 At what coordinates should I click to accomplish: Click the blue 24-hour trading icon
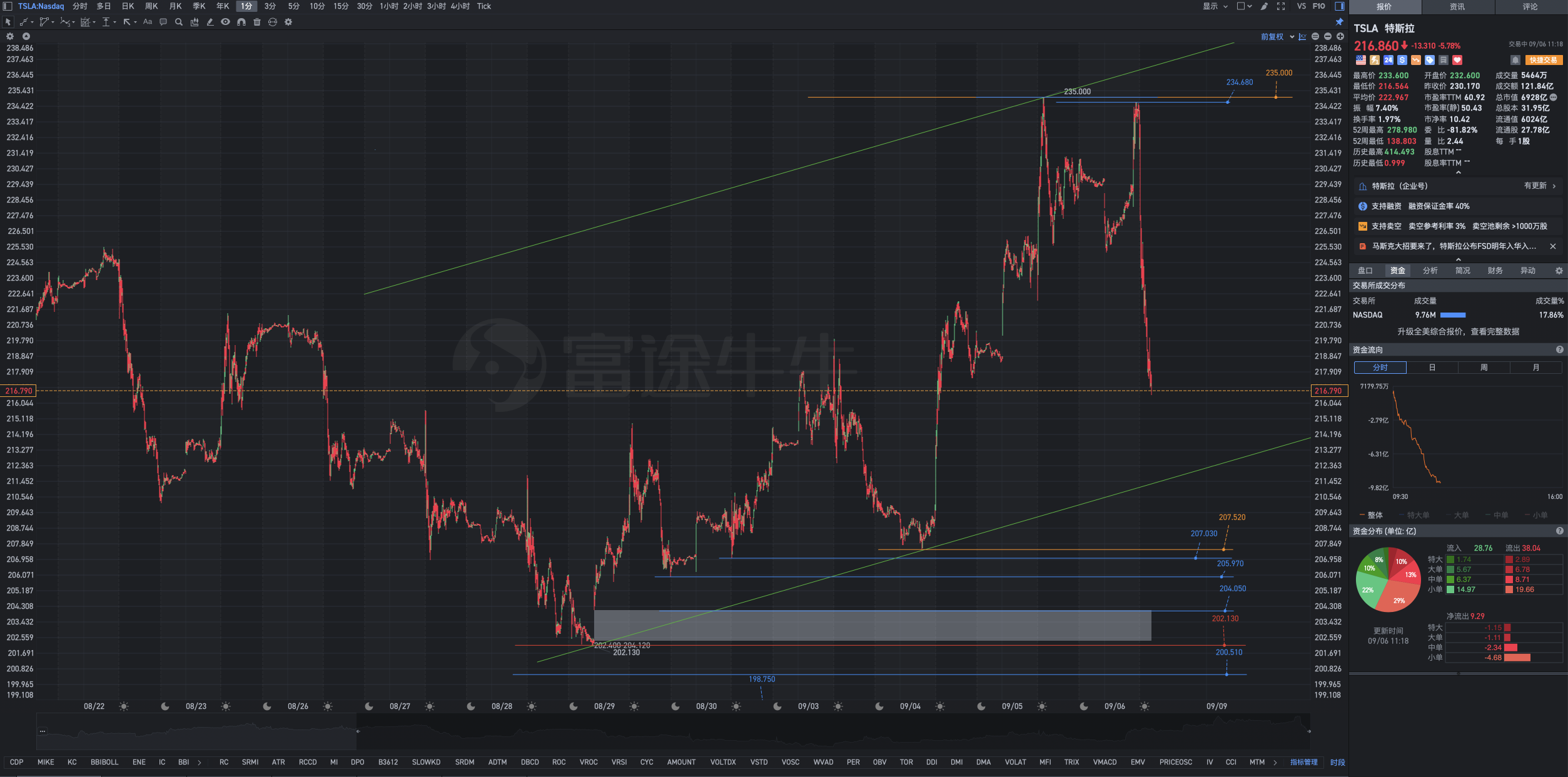pos(1388,60)
